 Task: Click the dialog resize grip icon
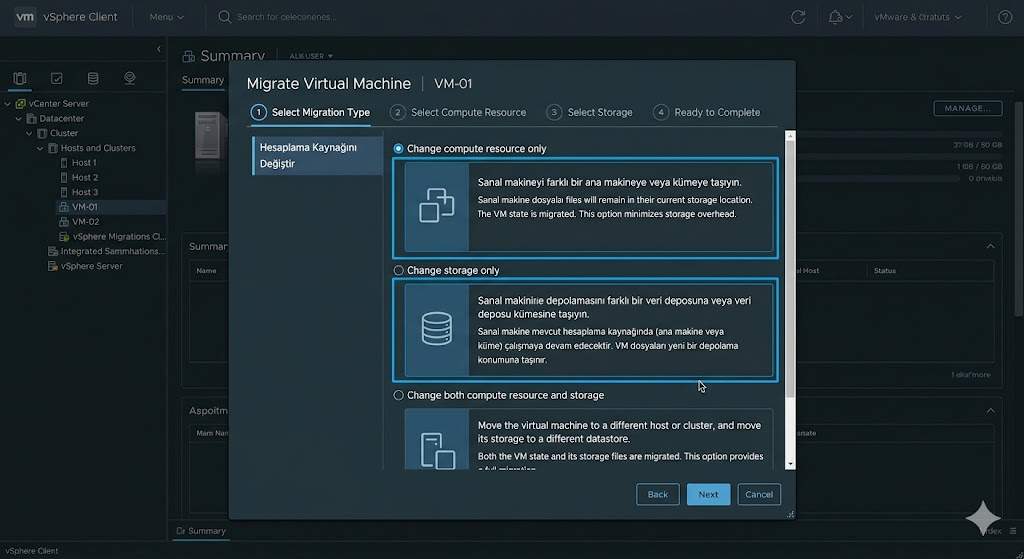[790, 515]
